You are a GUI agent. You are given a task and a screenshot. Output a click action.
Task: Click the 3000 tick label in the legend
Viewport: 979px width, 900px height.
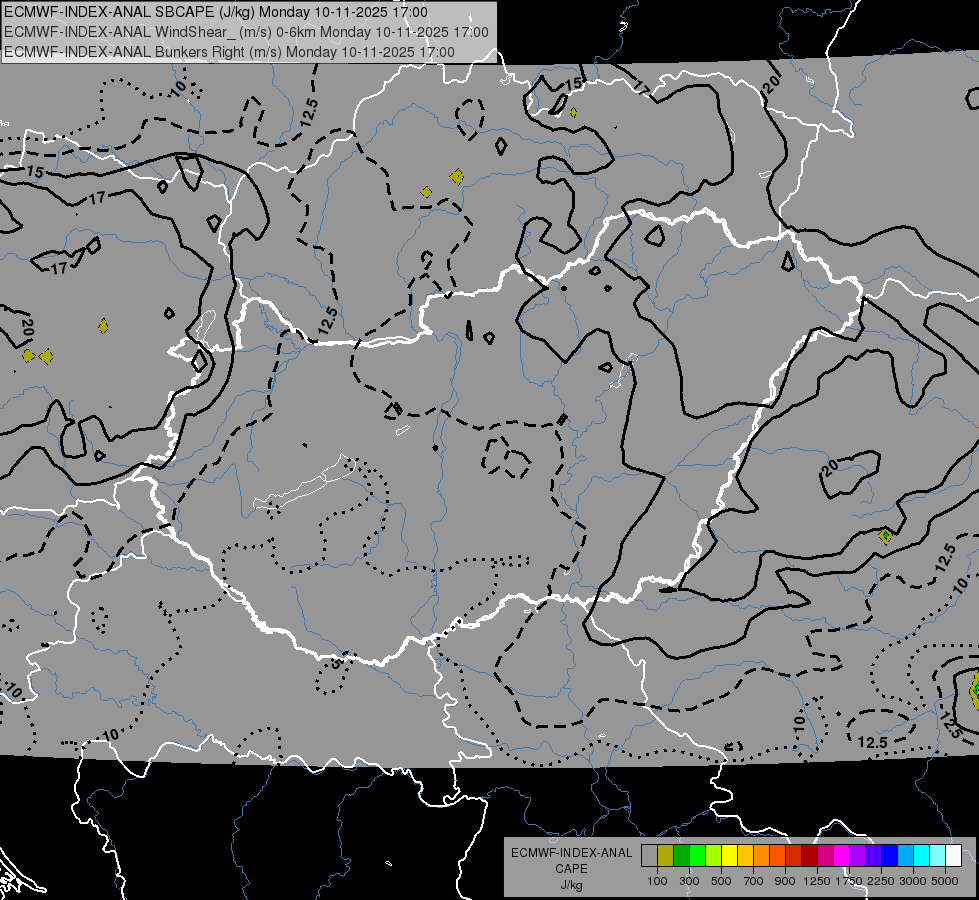(x=913, y=881)
